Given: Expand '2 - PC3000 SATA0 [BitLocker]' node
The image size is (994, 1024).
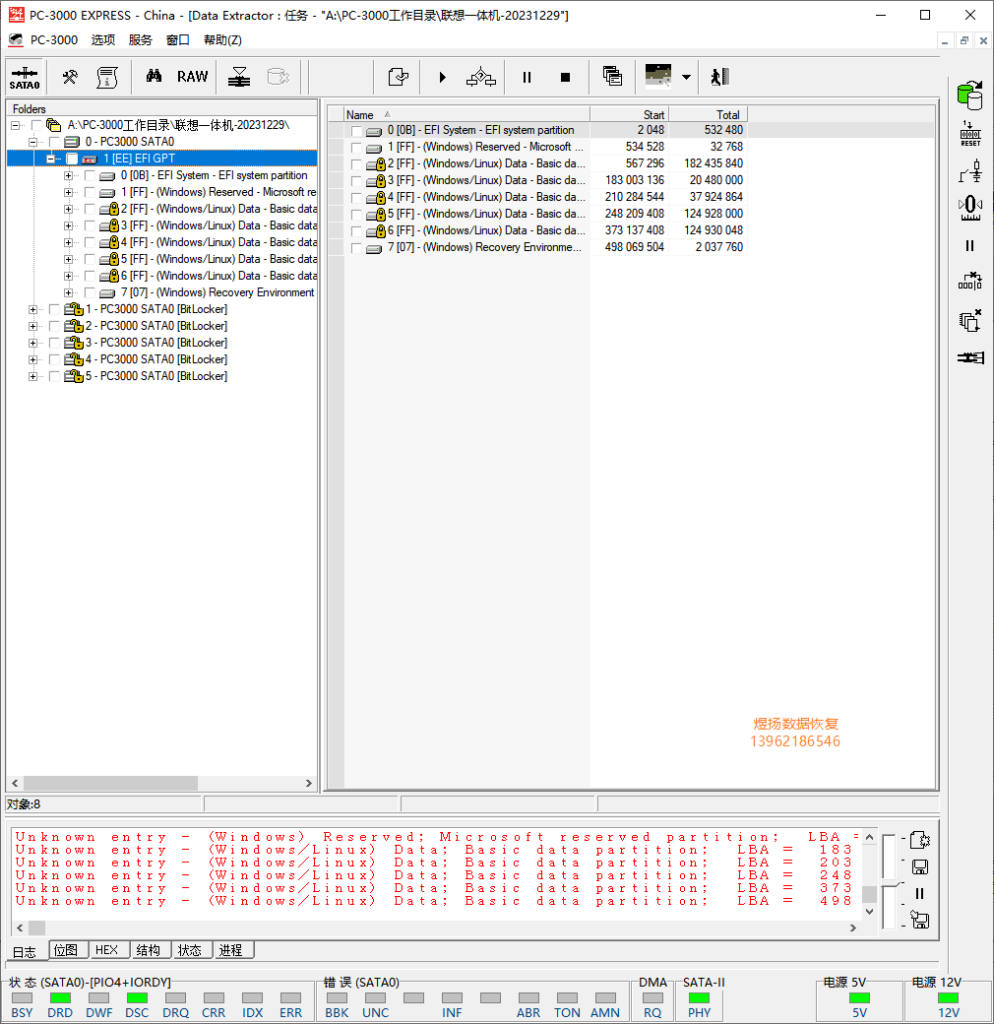Looking at the screenshot, I should 33,326.
